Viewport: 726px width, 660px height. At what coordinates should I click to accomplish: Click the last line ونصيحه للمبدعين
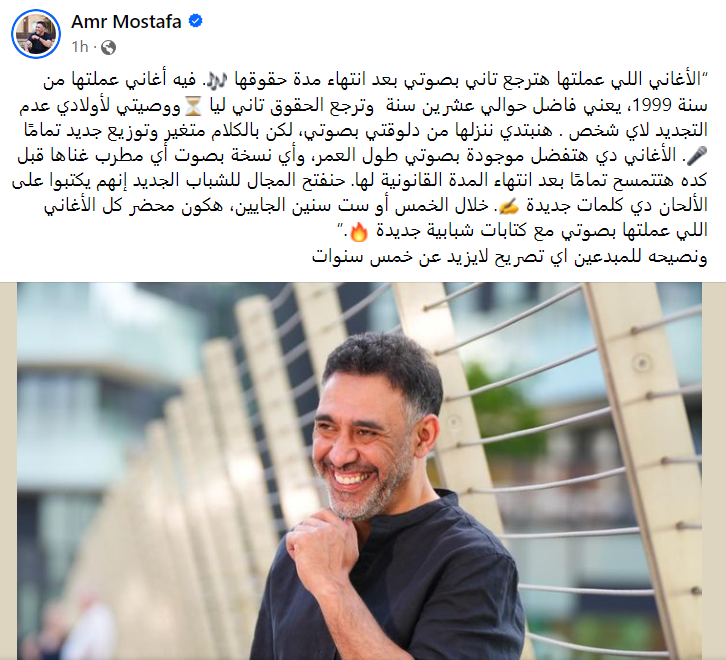[509, 256]
